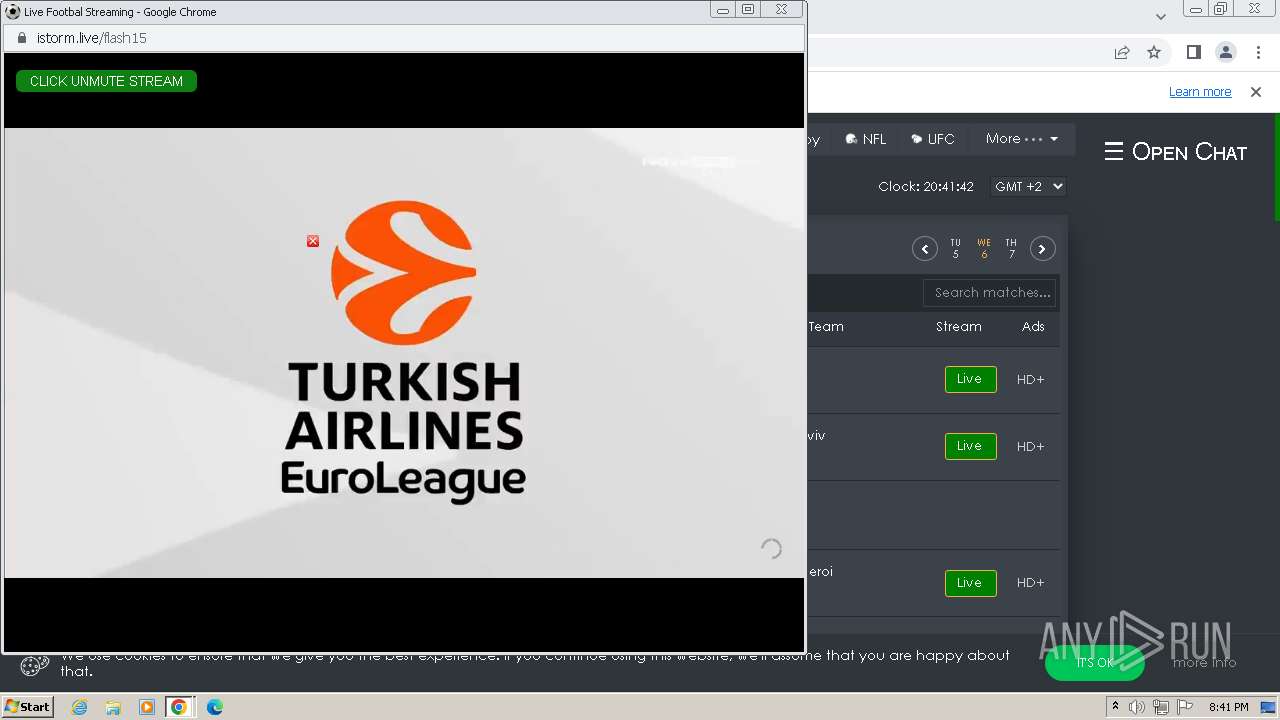The height and width of the screenshot is (720, 1280).
Task: Click the CLICK UNMUTE STREAM button
Action: pyautogui.click(x=106, y=81)
